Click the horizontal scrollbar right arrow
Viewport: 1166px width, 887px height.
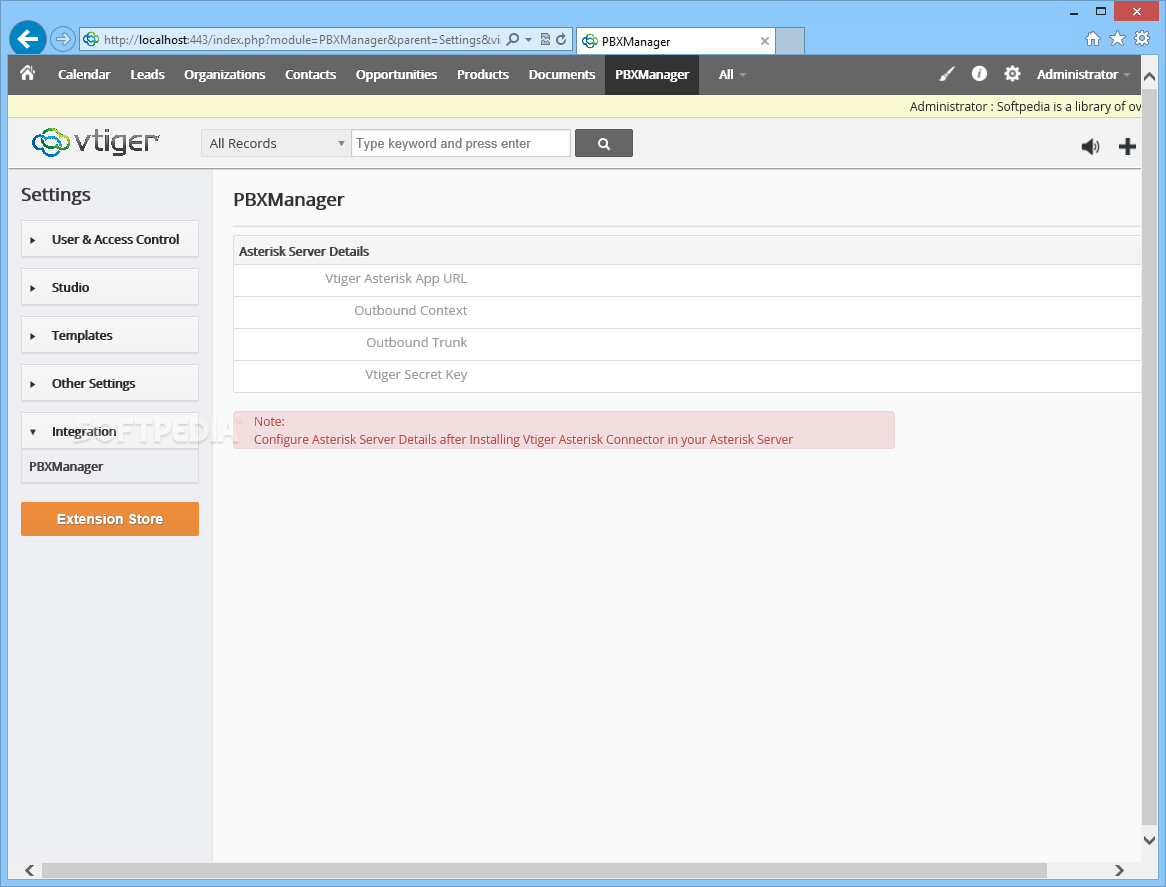pyautogui.click(x=1119, y=870)
